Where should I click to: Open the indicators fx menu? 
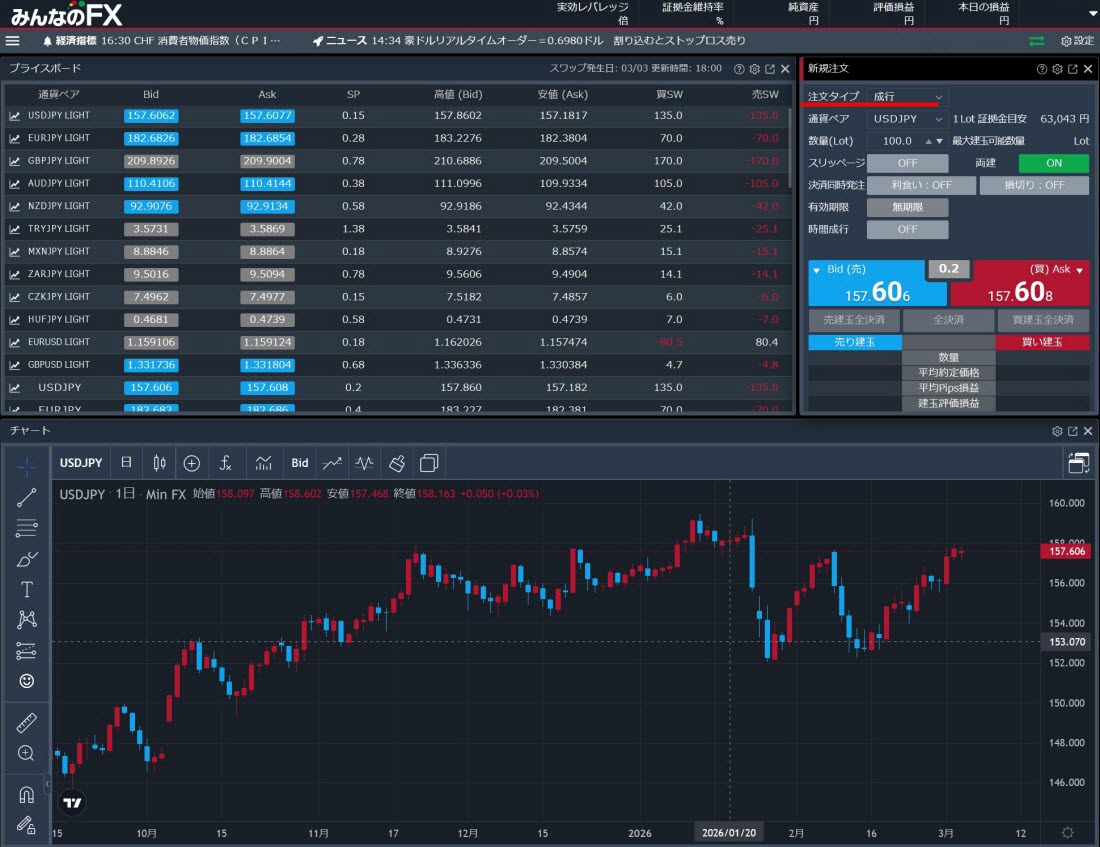point(226,463)
